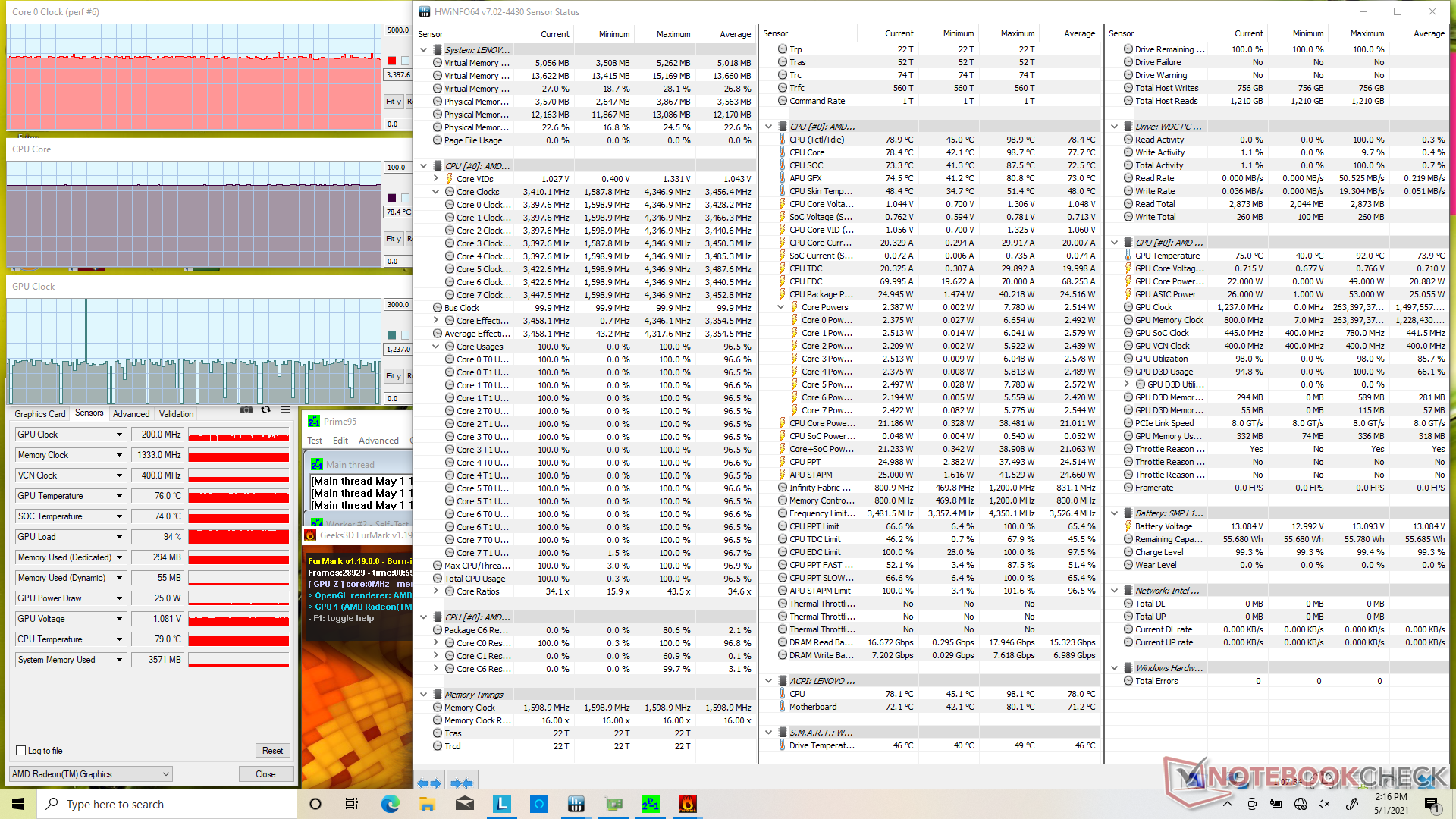Open the GPU Clock sensor dropdown
This screenshot has width=1456, height=819.
(x=119, y=435)
